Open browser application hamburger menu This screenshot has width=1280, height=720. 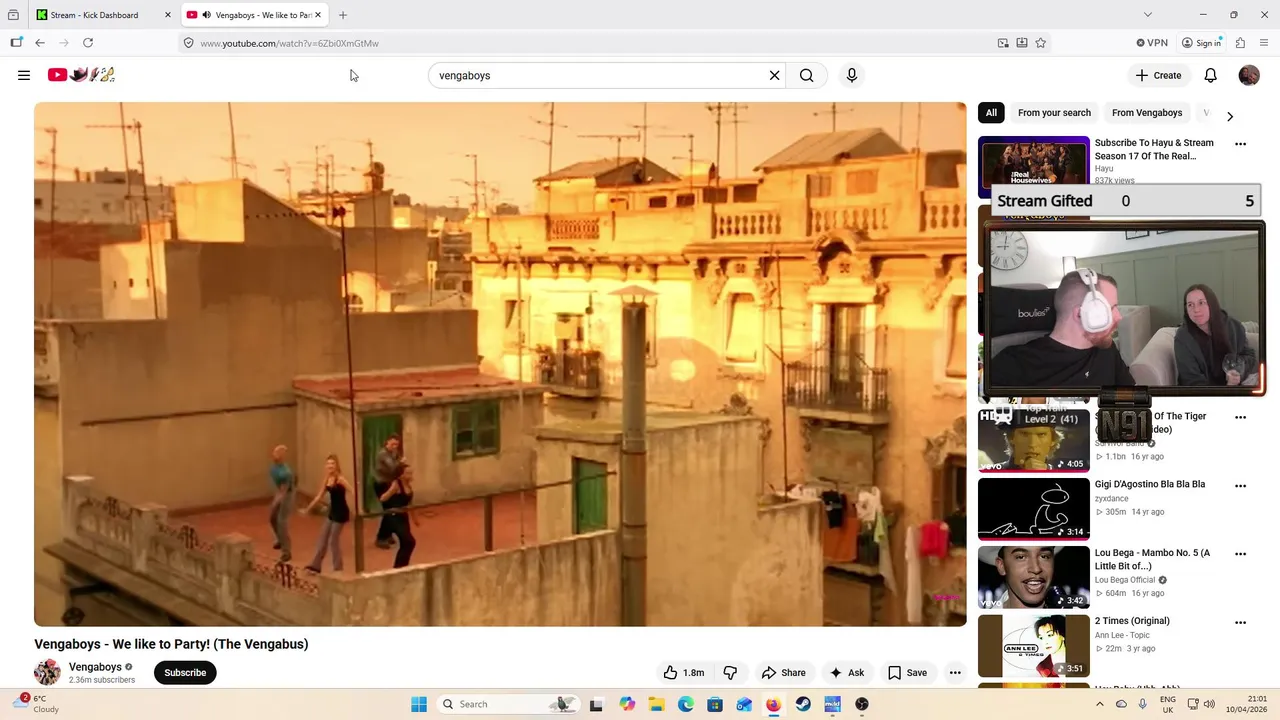tap(1265, 43)
